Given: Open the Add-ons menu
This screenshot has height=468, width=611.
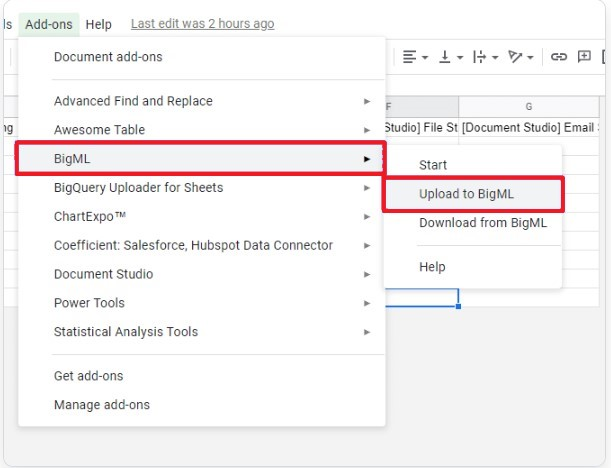Looking at the screenshot, I should (49, 24).
